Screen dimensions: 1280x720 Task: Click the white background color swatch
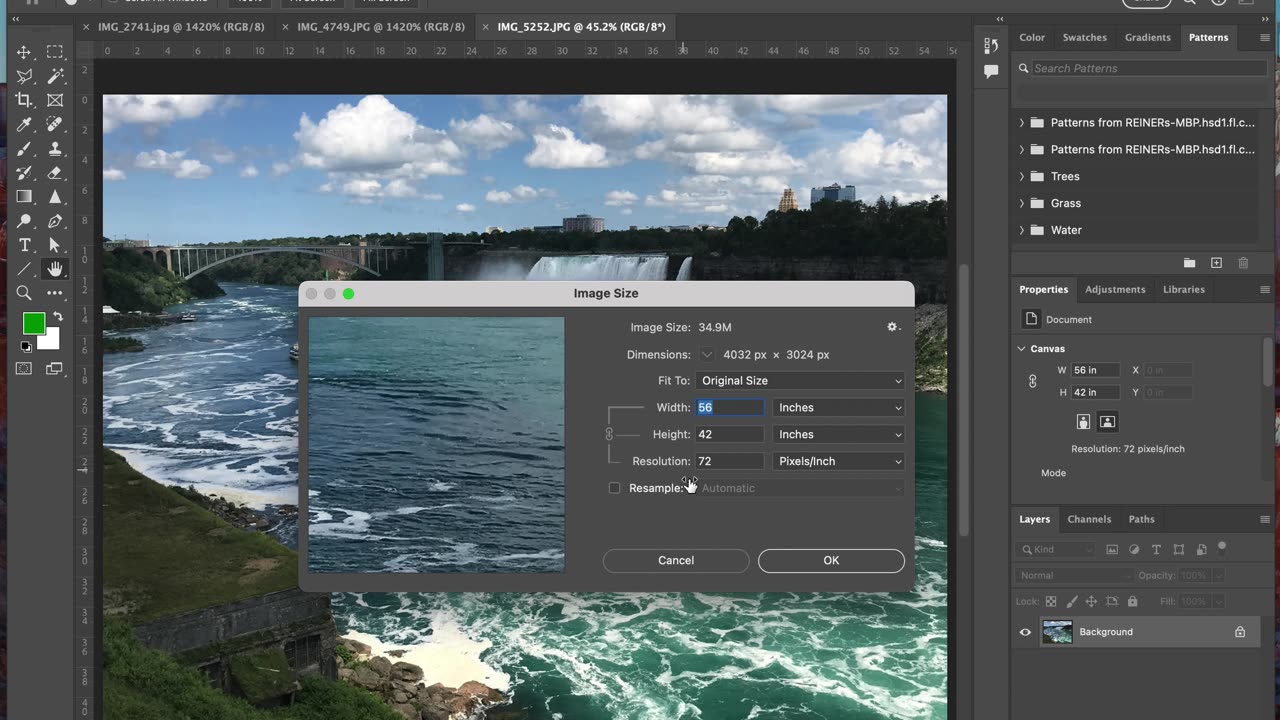[51, 342]
